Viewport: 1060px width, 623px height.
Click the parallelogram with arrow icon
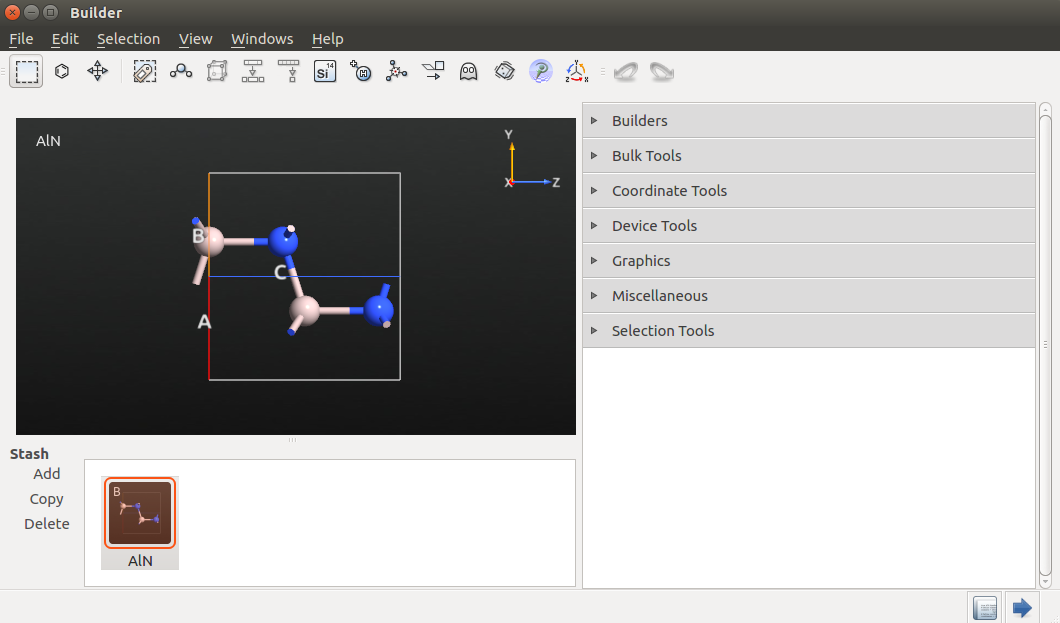433,71
